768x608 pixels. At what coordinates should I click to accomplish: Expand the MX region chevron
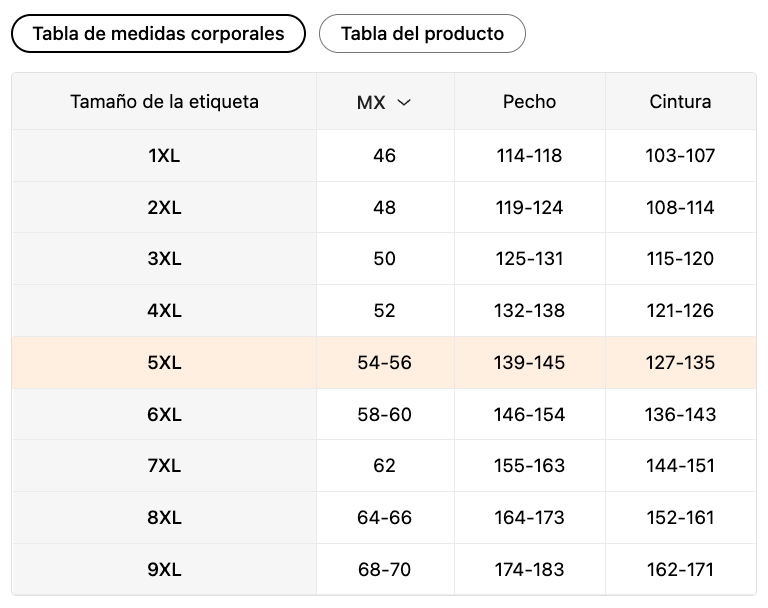(x=404, y=102)
